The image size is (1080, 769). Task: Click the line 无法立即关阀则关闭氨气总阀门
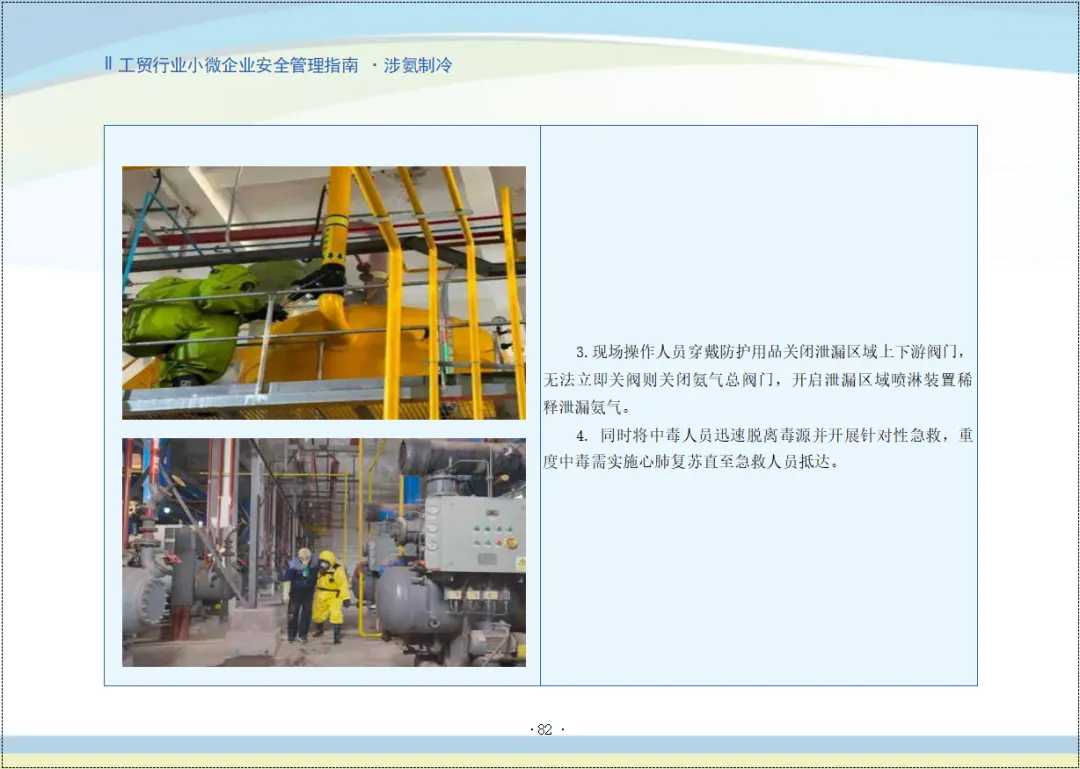point(758,380)
